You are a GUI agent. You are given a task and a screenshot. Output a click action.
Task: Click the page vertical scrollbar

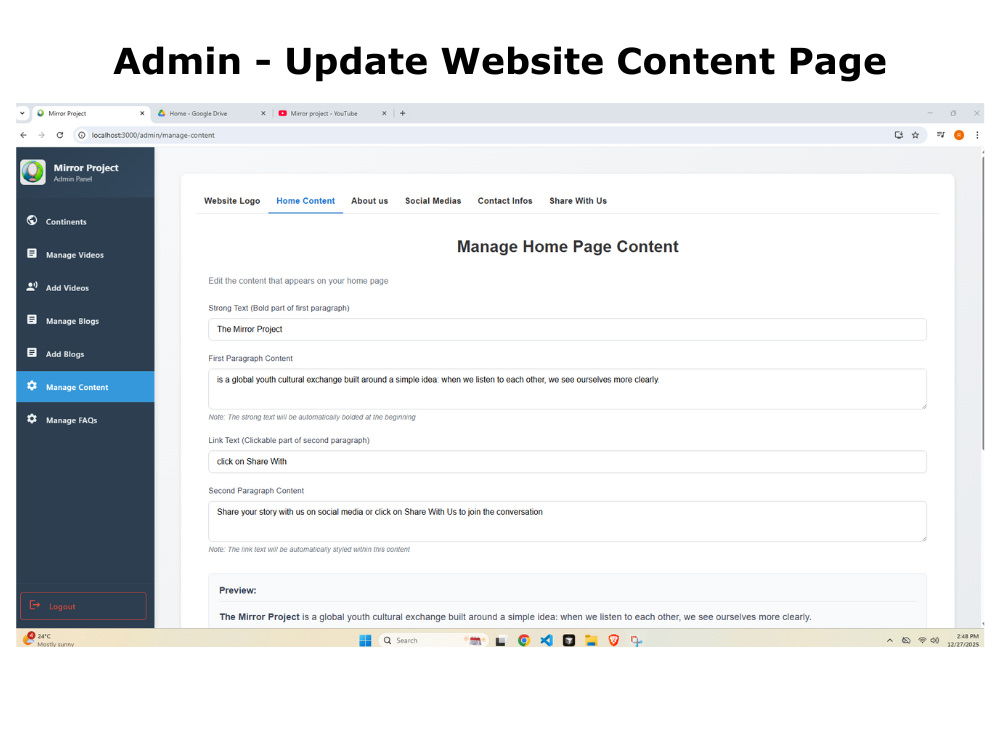point(982,302)
